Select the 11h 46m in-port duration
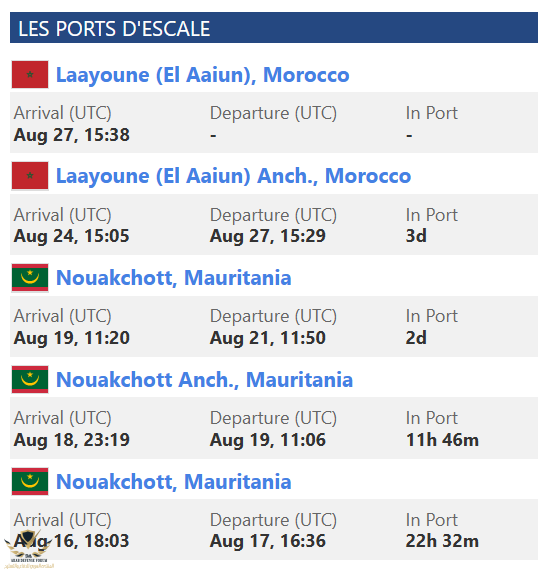 pos(442,440)
